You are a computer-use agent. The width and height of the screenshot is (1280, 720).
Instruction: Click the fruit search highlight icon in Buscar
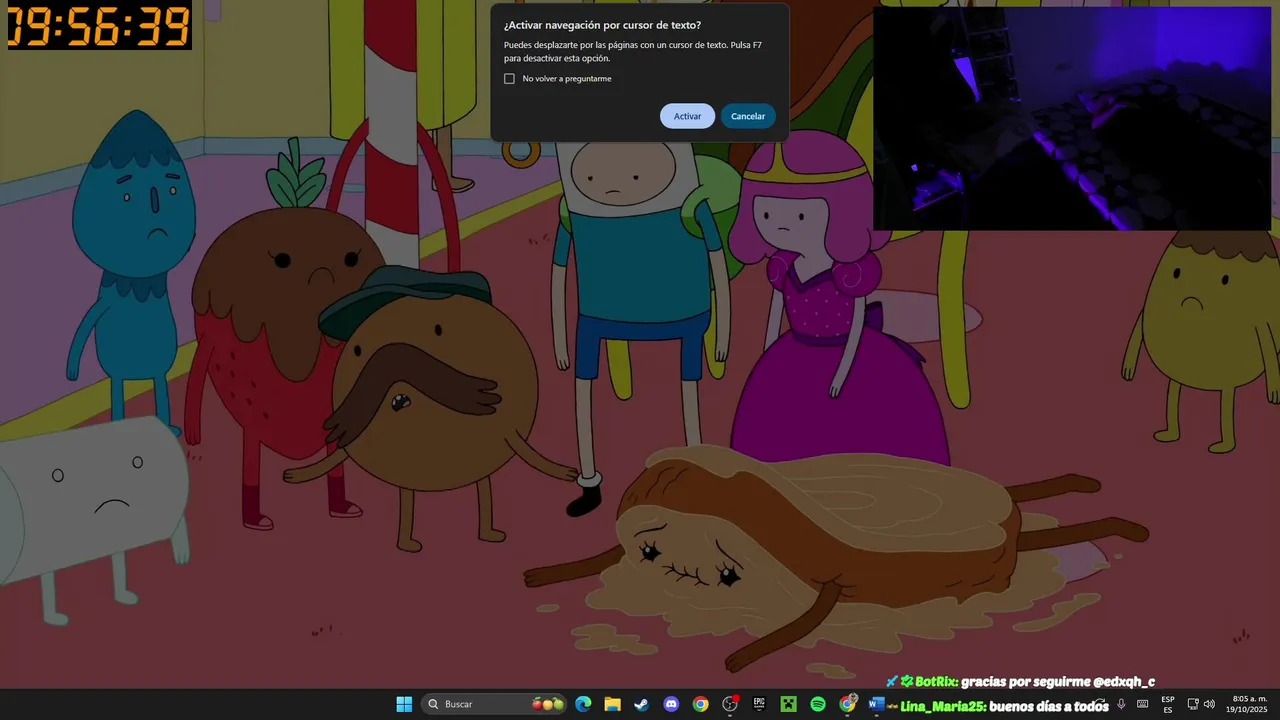coord(548,704)
